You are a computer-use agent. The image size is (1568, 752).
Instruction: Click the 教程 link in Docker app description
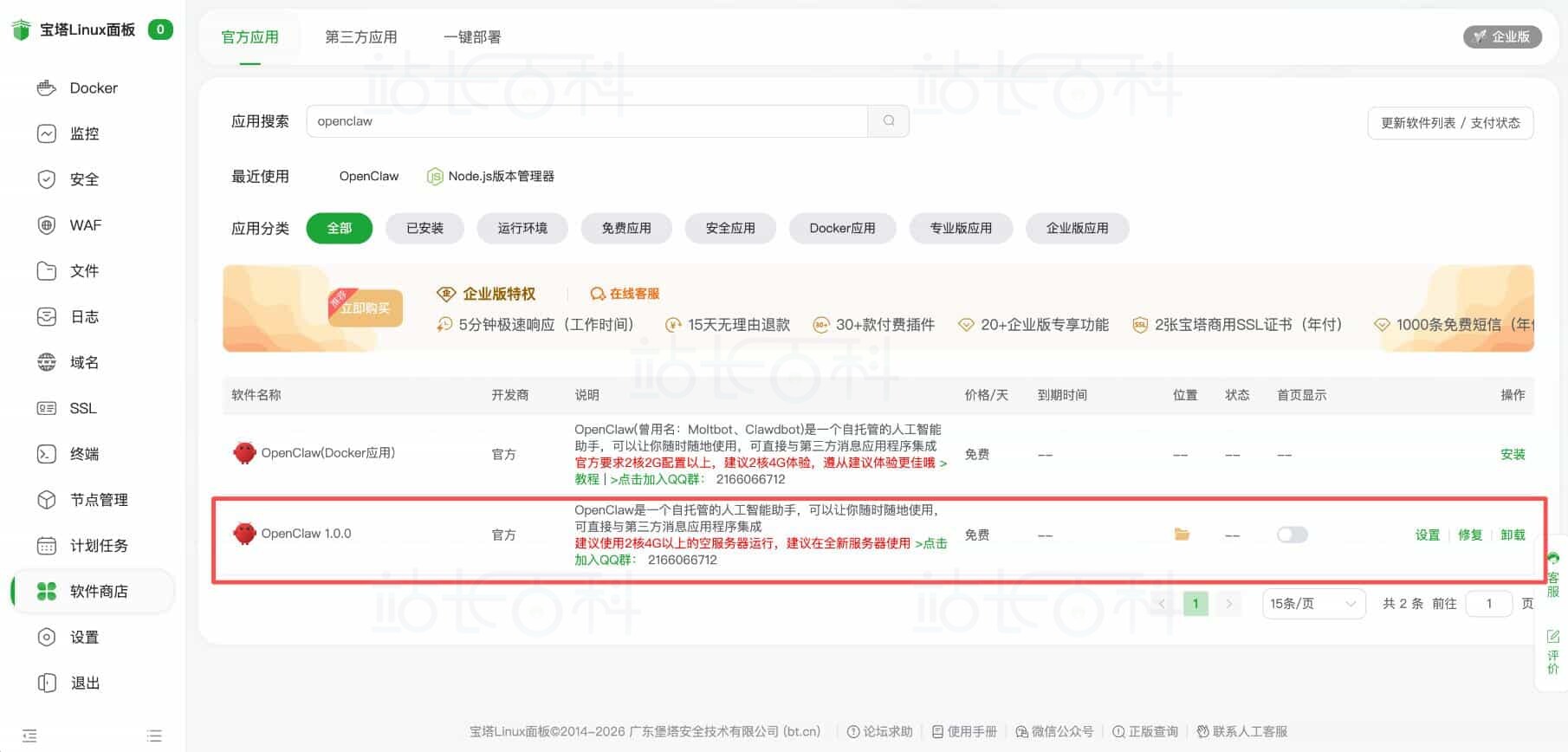point(586,479)
